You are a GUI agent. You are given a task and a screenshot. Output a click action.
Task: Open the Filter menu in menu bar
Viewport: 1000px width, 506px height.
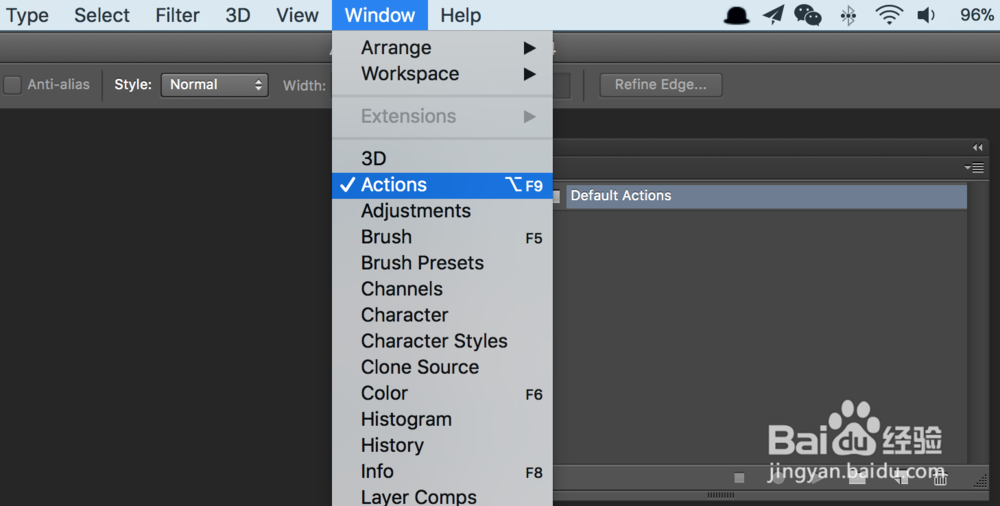click(177, 15)
